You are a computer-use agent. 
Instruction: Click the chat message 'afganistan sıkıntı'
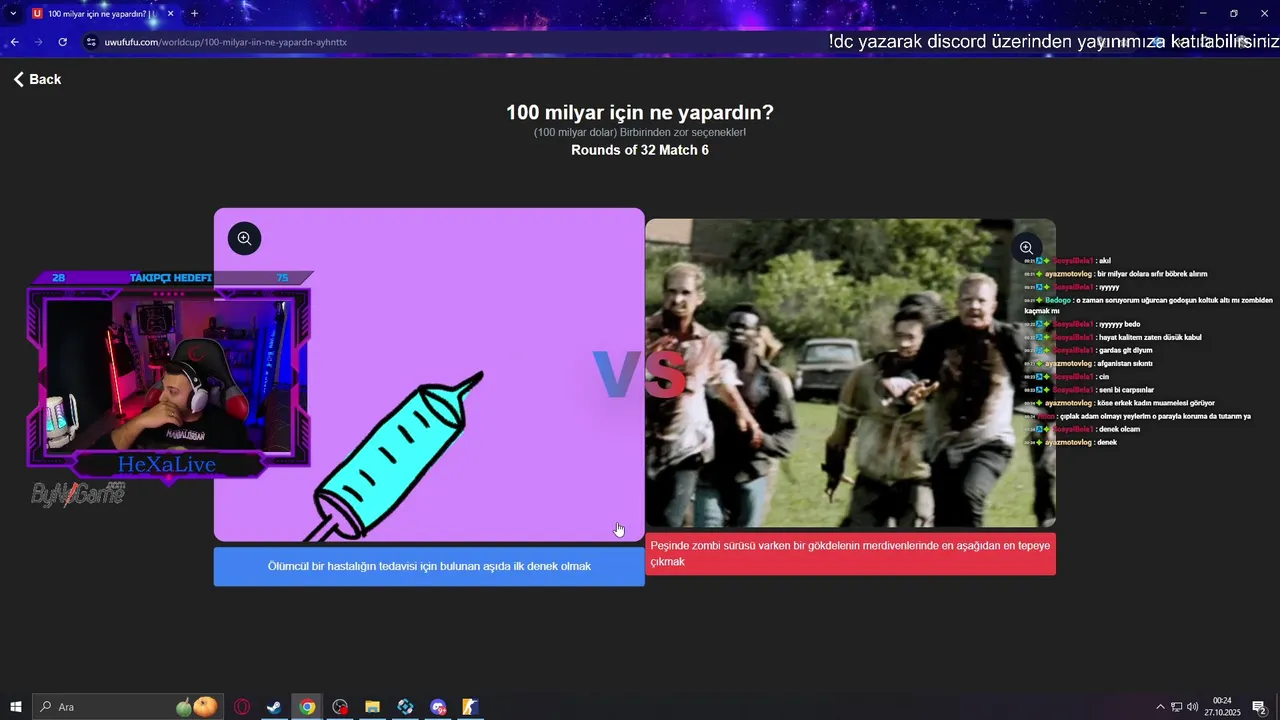(x=1124, y=363)
